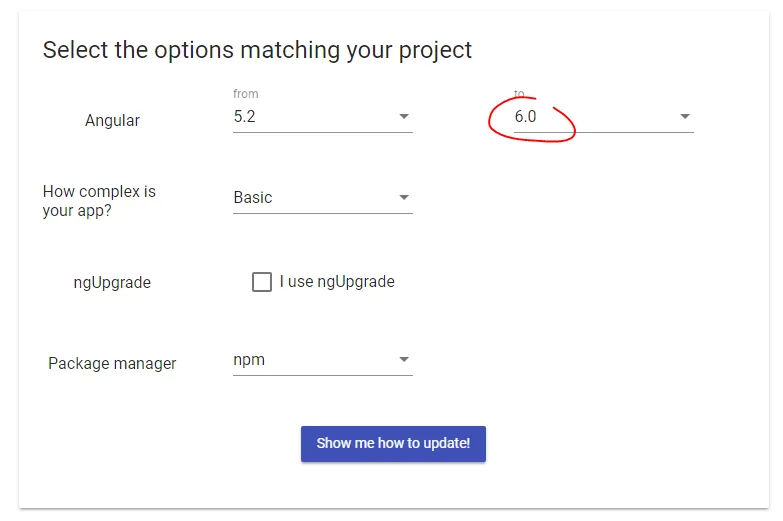Screen dimensions: 783x521
Task: Click the "How complex is your app?" label
Action: point(99,201)
